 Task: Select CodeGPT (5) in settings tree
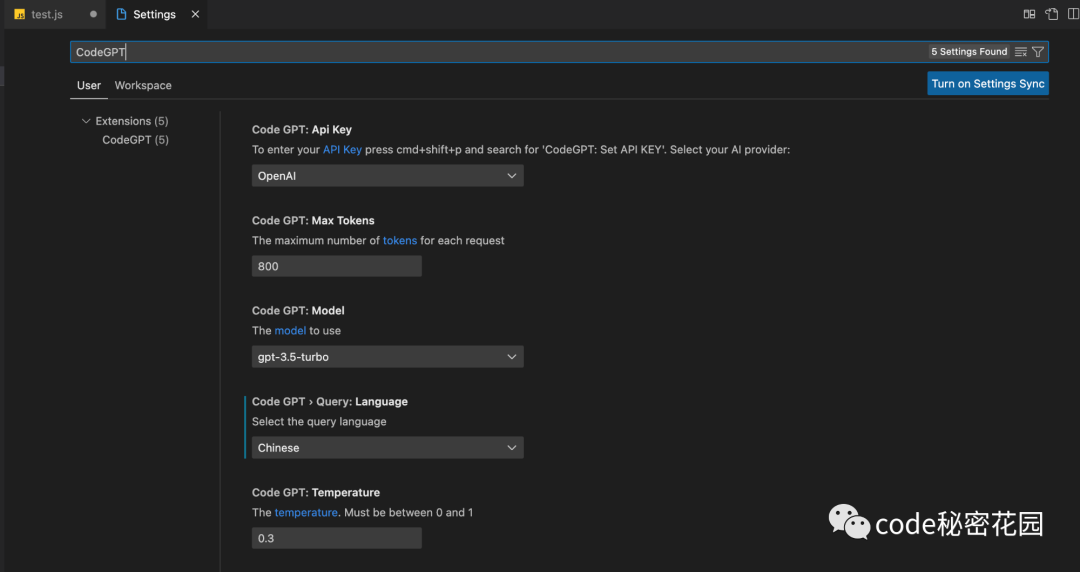[x=136, y=140]
